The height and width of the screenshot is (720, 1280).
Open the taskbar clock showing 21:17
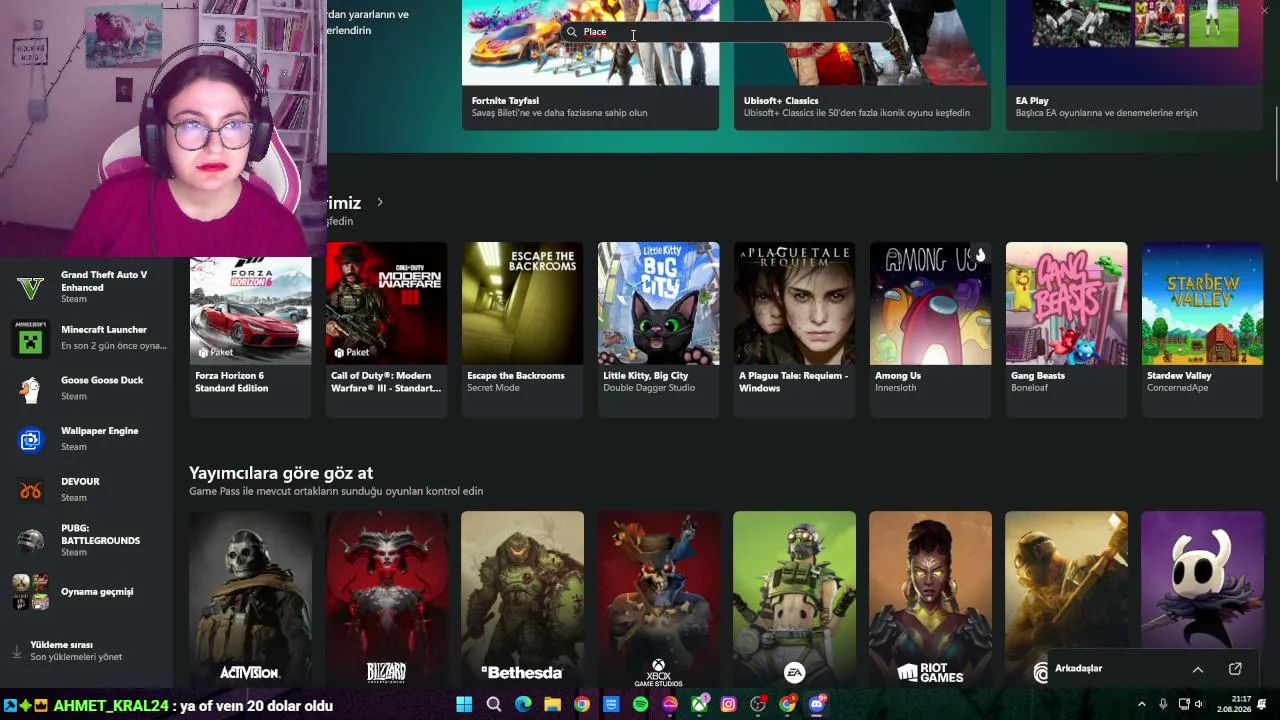pyautogui.click(x=1234, y=705)
